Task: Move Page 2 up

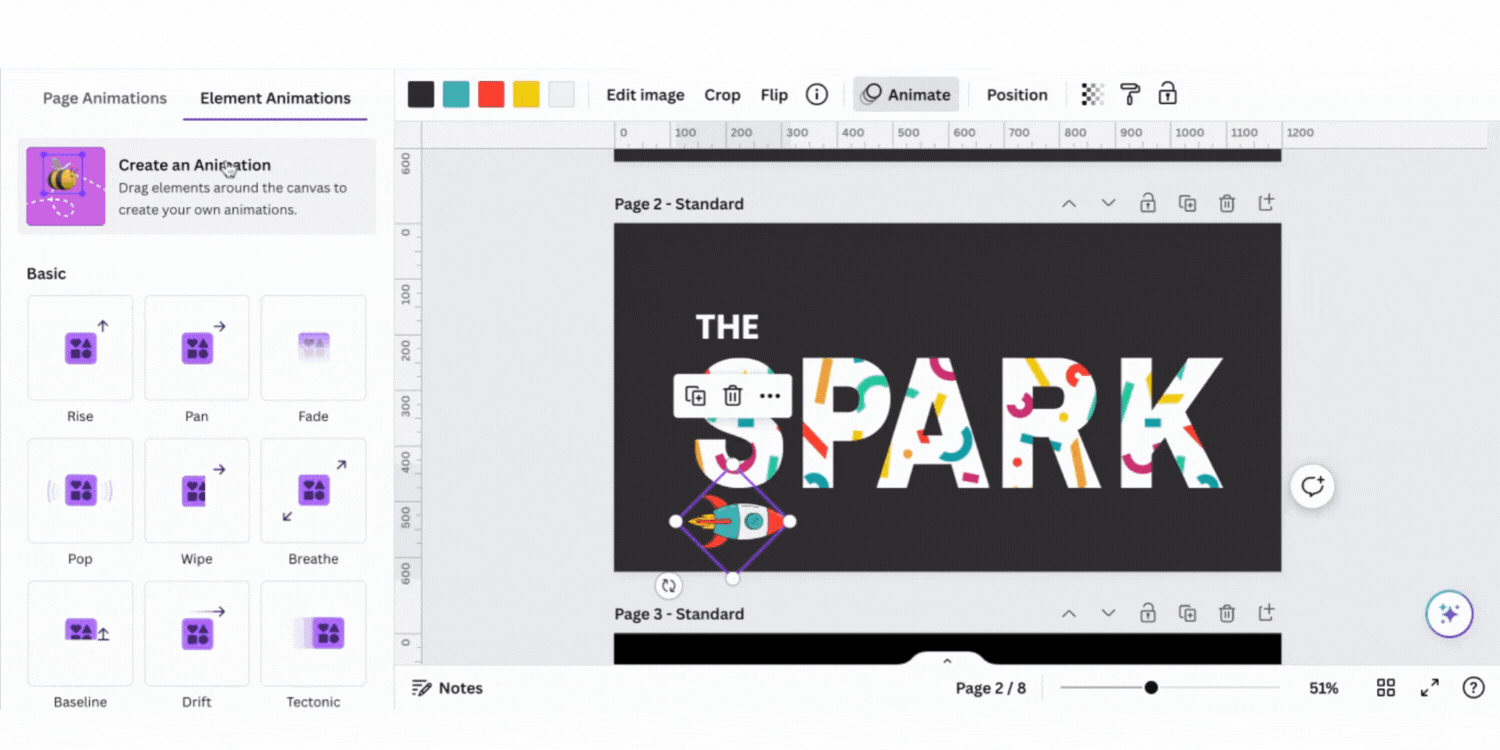Action: click(1069, 203)
